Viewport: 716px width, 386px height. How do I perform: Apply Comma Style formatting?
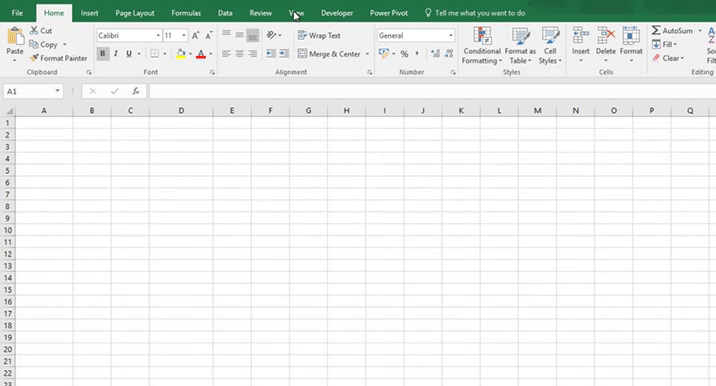point(417,53)
